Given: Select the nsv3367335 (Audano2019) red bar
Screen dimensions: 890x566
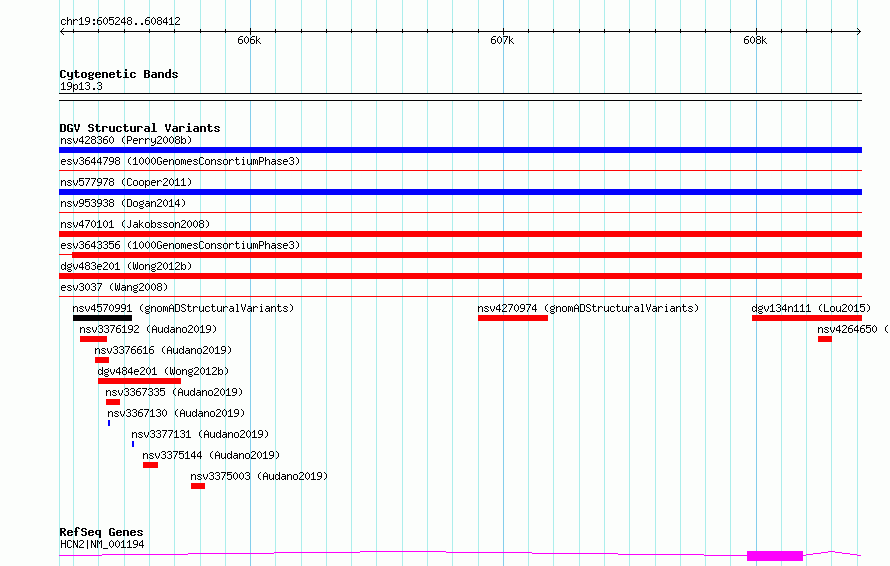Looking at the screenshot, I should click(x=113, y=402).
